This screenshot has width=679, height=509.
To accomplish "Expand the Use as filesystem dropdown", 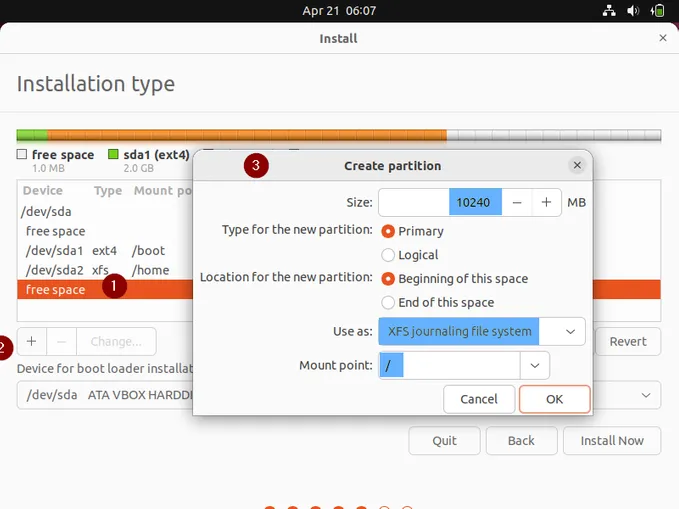I will [x=569, y=331].
